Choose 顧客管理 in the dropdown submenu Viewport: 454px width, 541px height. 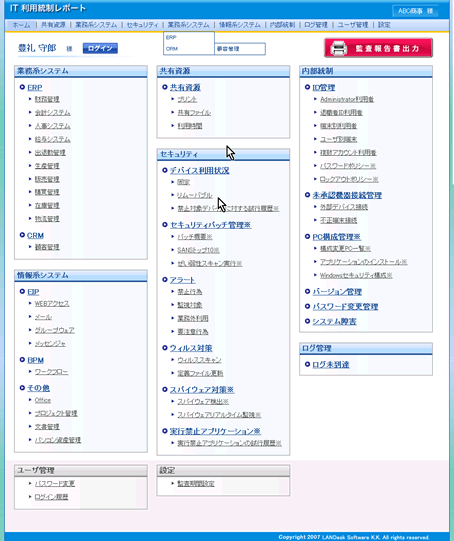(240, 49)
